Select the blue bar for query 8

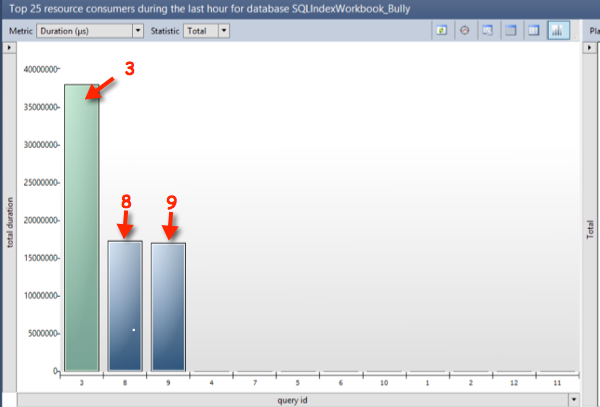point(125,306)
